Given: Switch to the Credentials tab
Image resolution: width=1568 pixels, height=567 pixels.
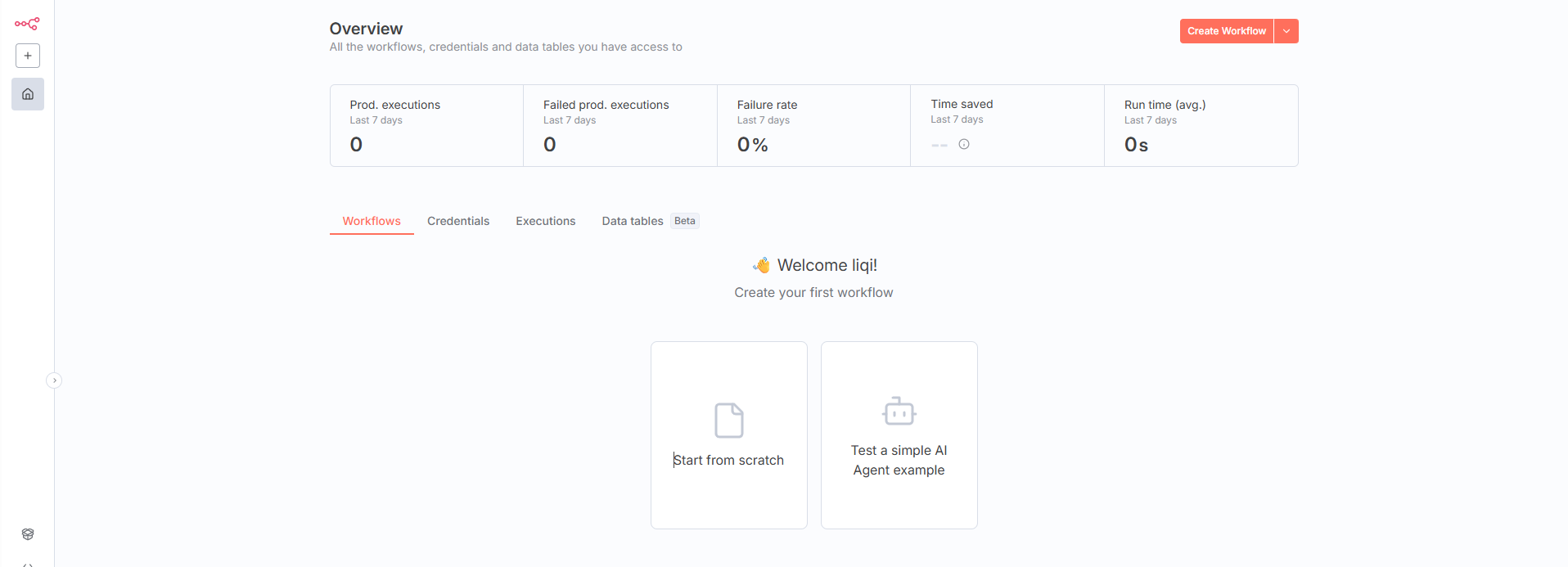Looking at the screenshot, I should (458, 221).
